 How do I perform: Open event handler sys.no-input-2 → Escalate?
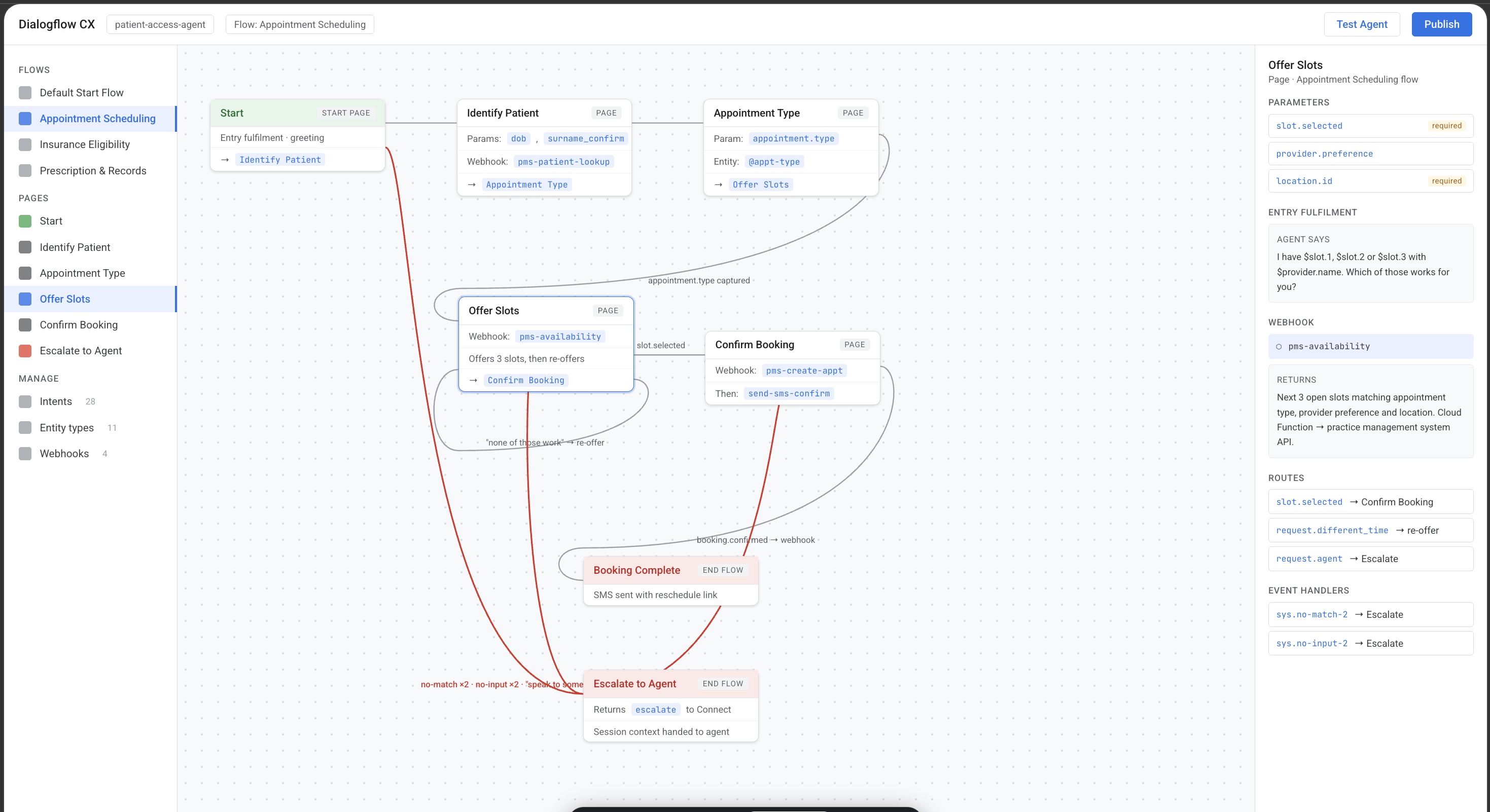pyautogui.click(x=1370, y=643)
